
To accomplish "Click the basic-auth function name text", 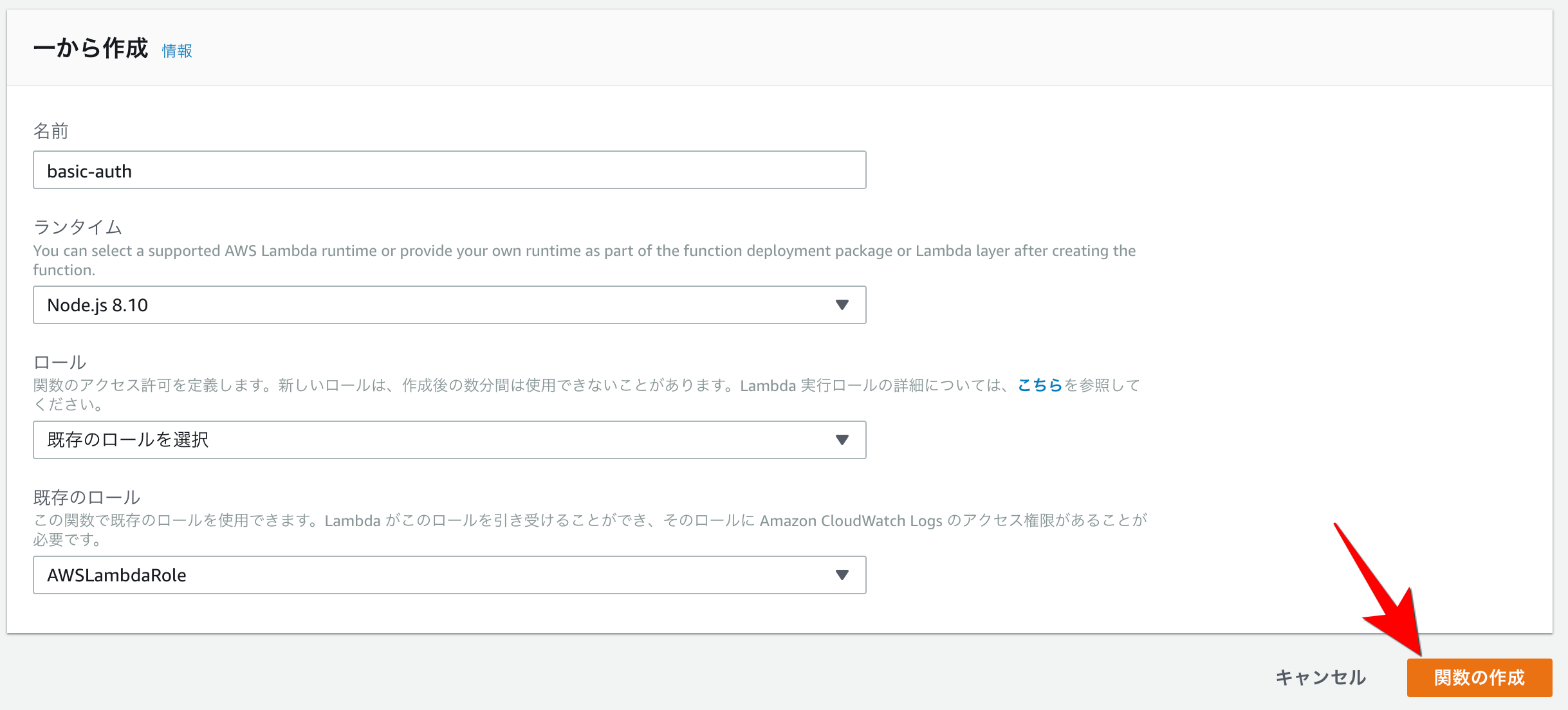I will [x=89, y=170].
